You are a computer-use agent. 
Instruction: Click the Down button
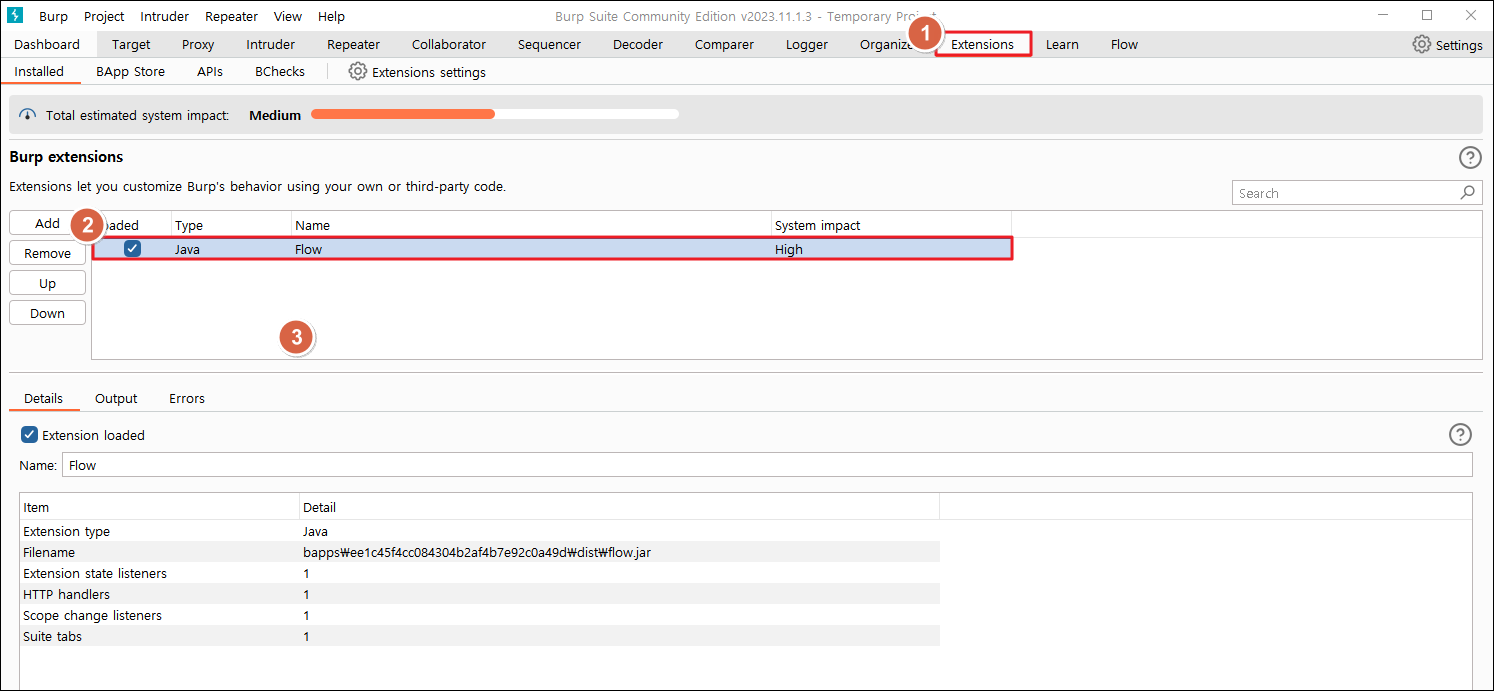point(47,313)
